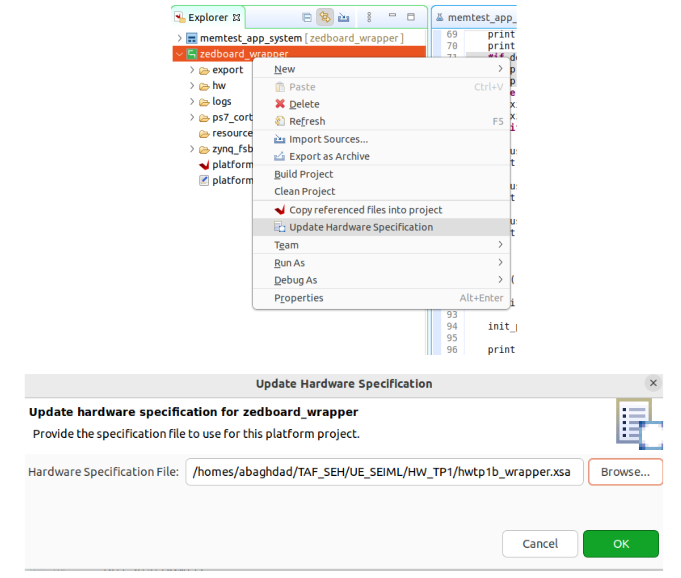Click the ps7_cort folder icon
This screenshot has height=578, width=681.
(204, 118)
